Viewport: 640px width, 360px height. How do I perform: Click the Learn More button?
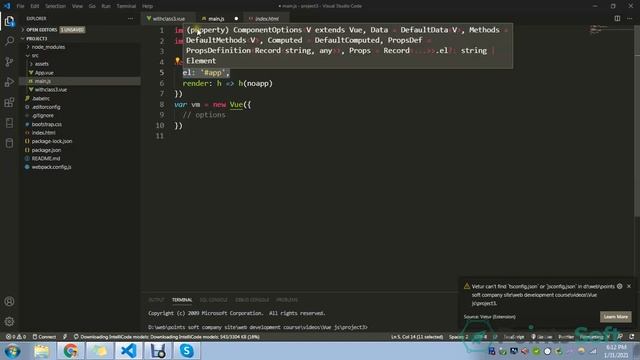click(616, 317)
